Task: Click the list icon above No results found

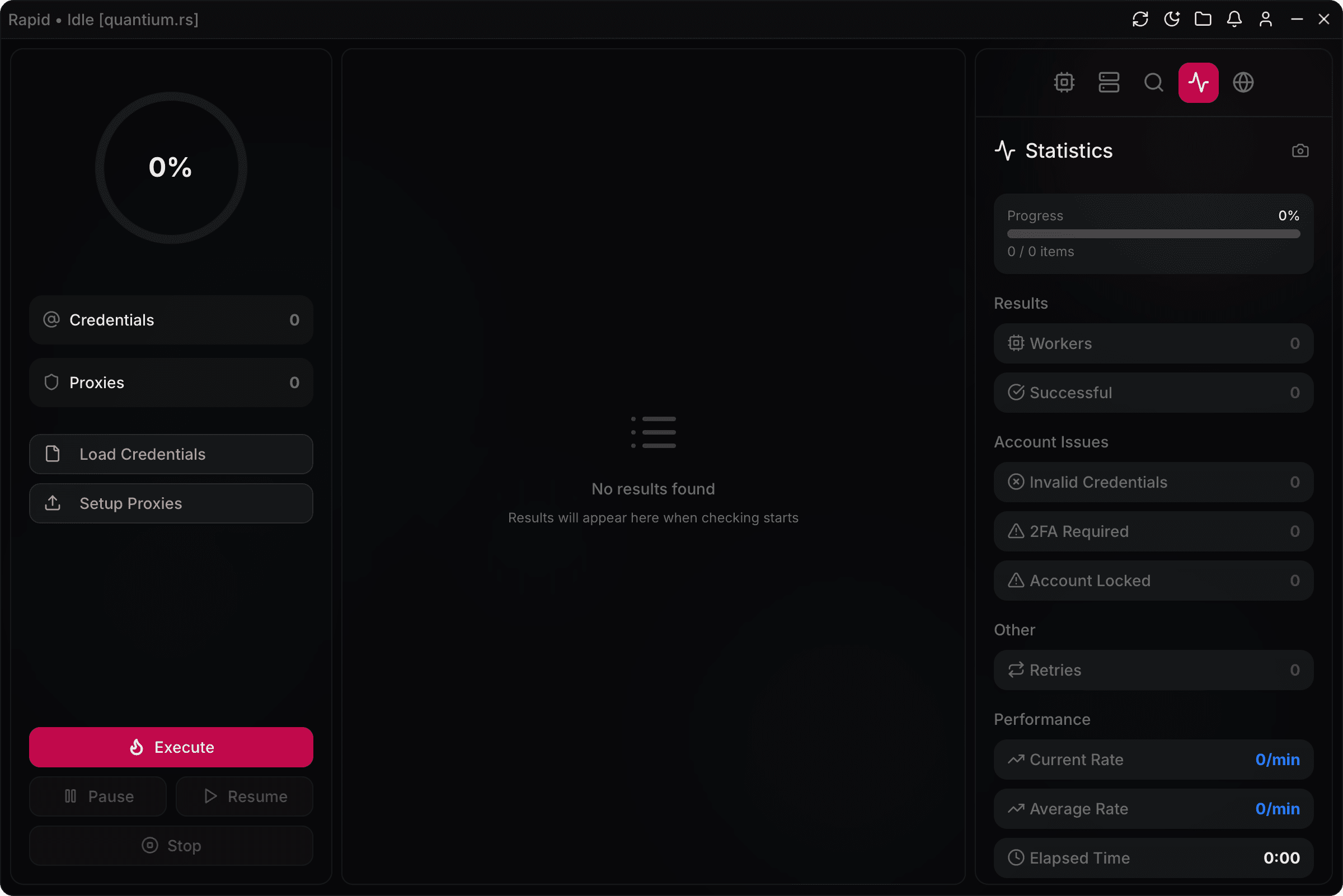Action: [653, 432]
